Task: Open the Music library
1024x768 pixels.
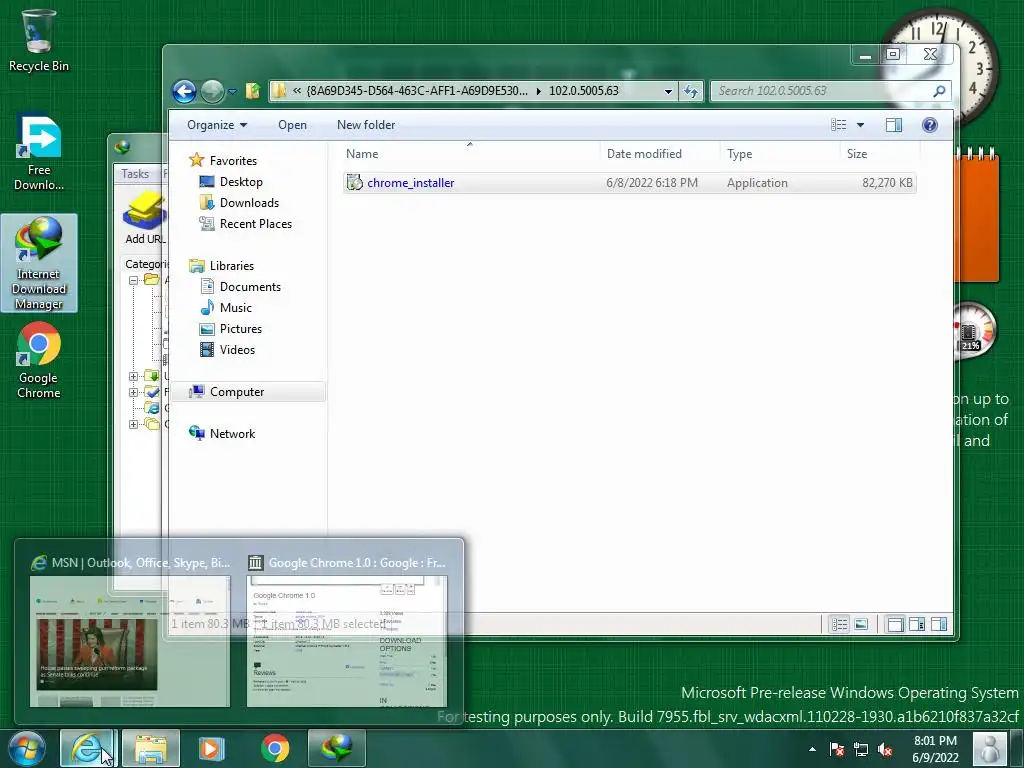Action: coord(235,308)
